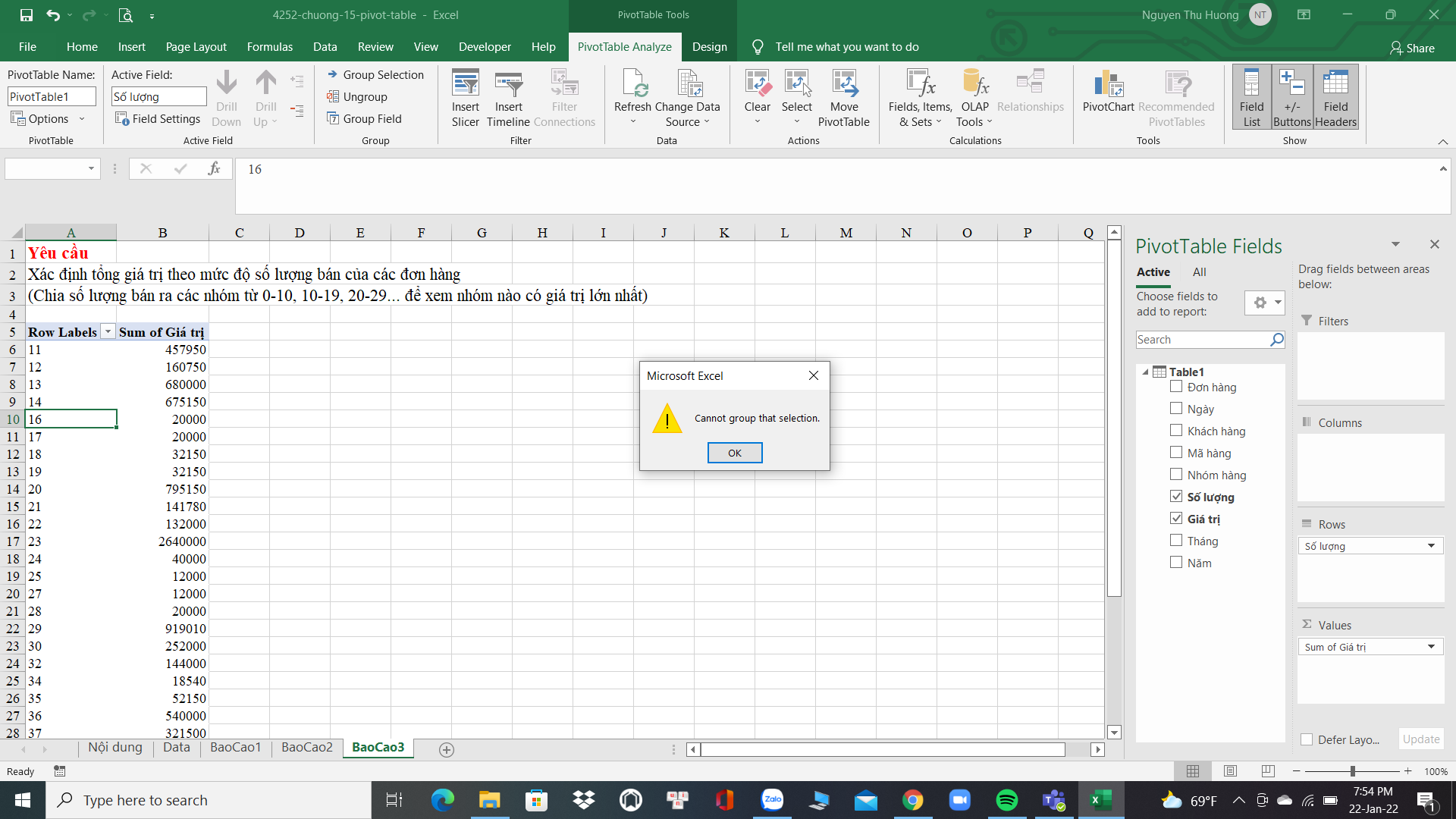This screenshot has height=819, width=1456.
Task: Toggle the Field Headers display
Action: click(x=1336, y=97)
